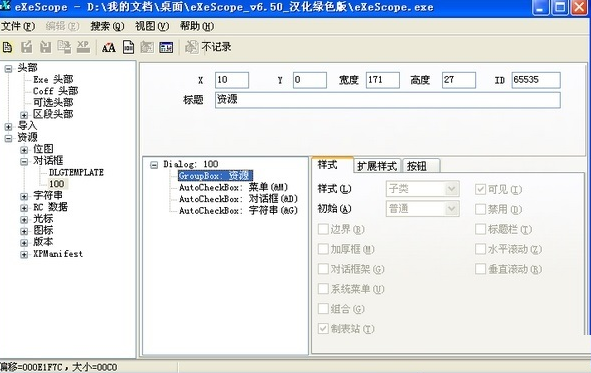Select the Coff 头部 tree item

[55, 91]
